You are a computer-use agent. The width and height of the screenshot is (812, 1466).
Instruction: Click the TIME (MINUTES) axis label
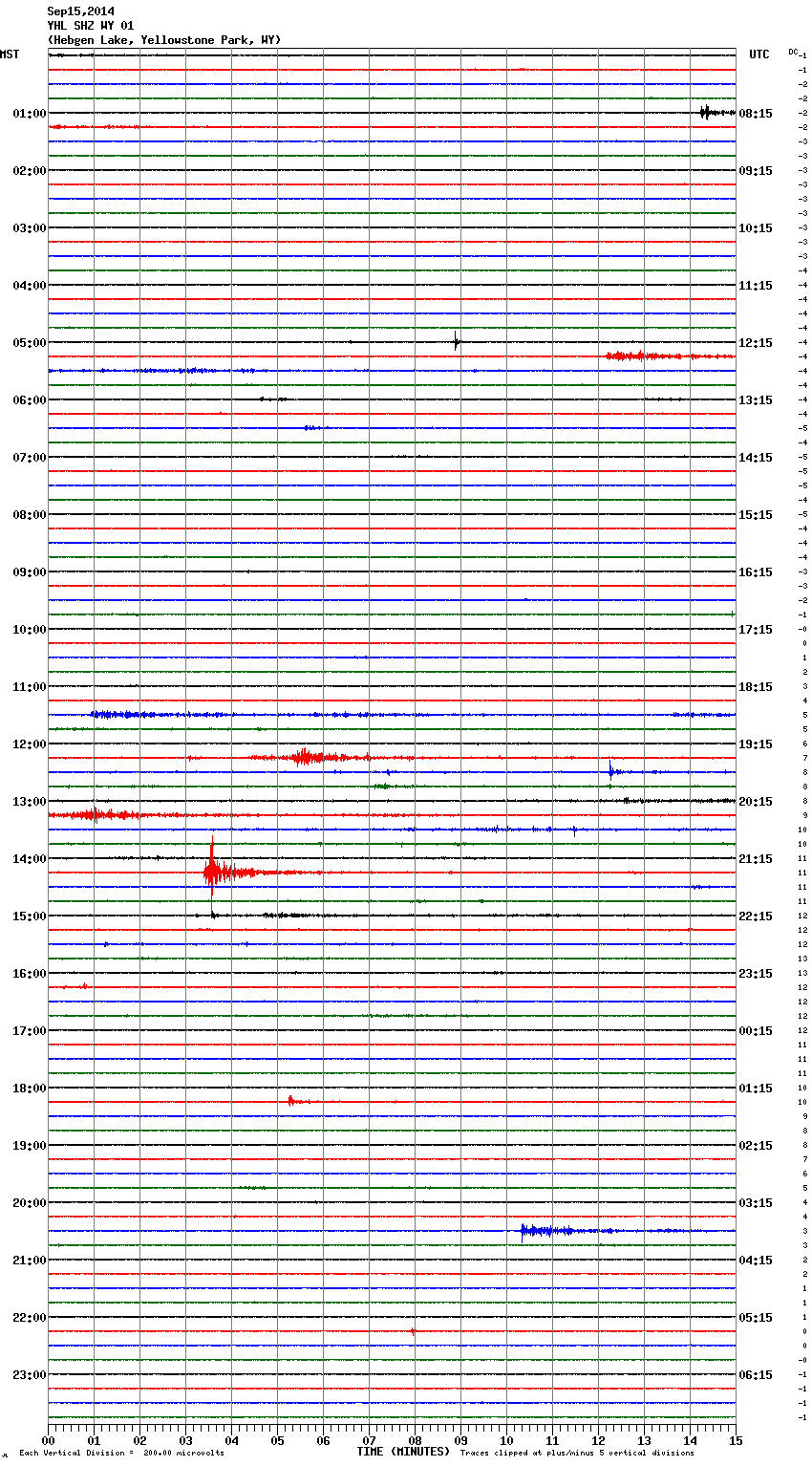pos(403,1452)
